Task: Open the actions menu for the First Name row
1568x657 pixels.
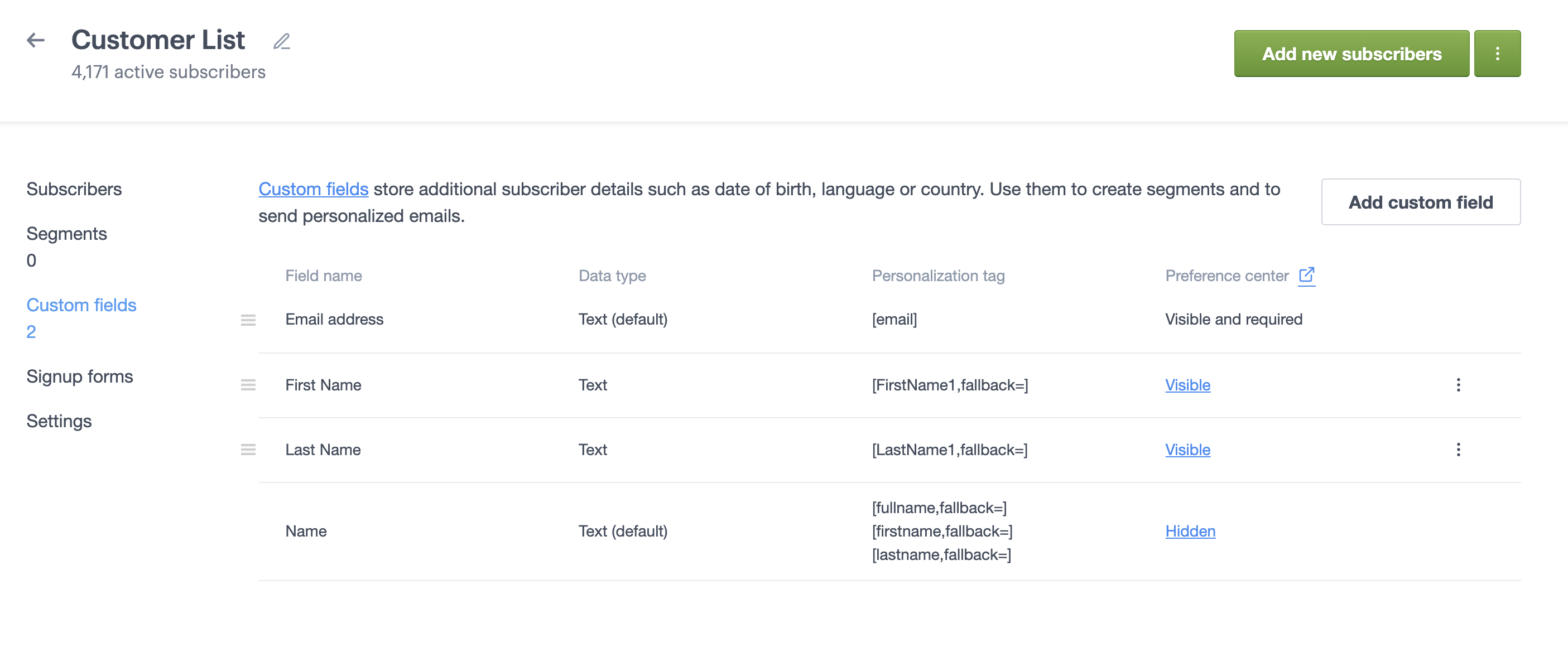Action: 1459,384
